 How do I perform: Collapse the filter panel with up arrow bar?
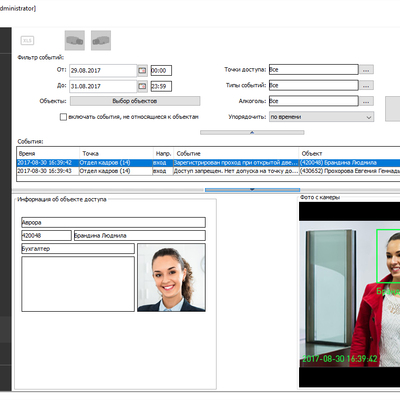pos(252,132)
